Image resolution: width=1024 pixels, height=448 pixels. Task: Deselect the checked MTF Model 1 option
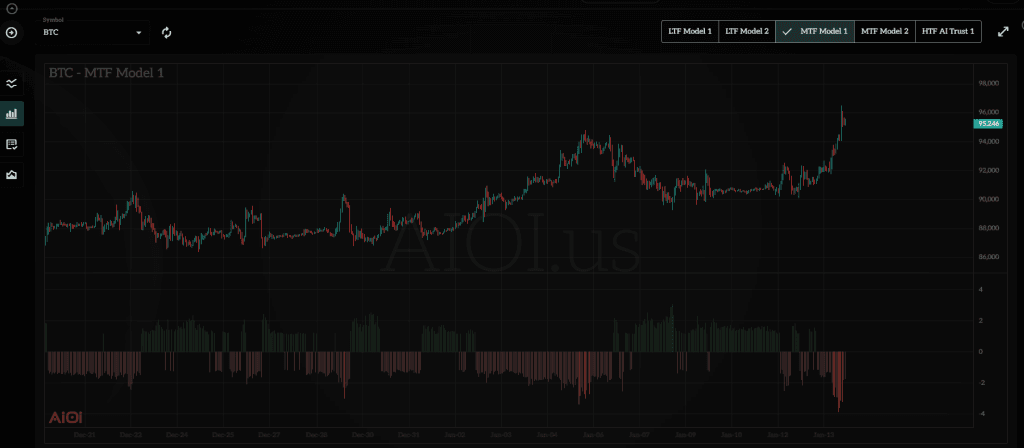pos(815,32)
